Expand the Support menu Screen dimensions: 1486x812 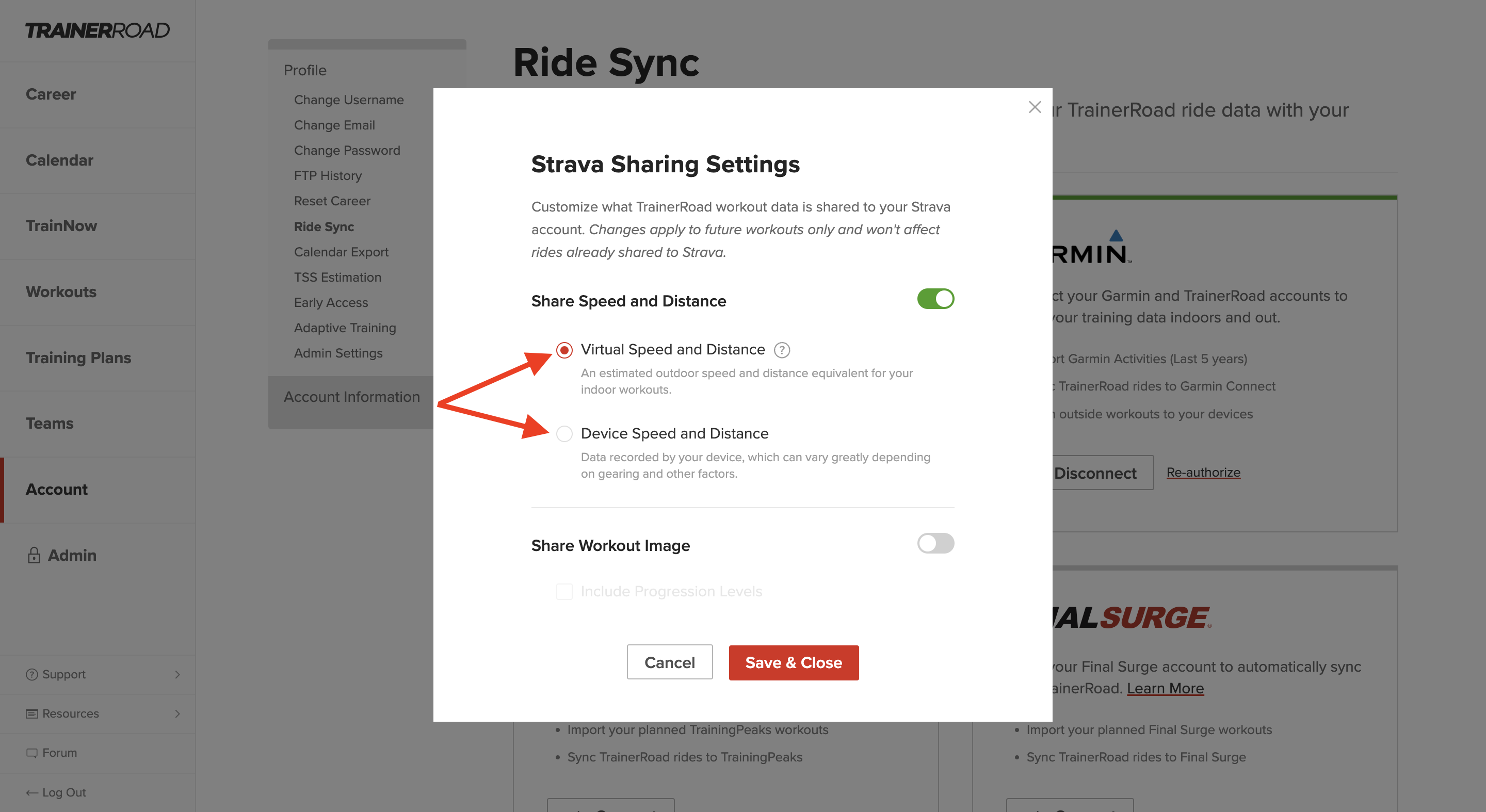(x=177, y=674)
